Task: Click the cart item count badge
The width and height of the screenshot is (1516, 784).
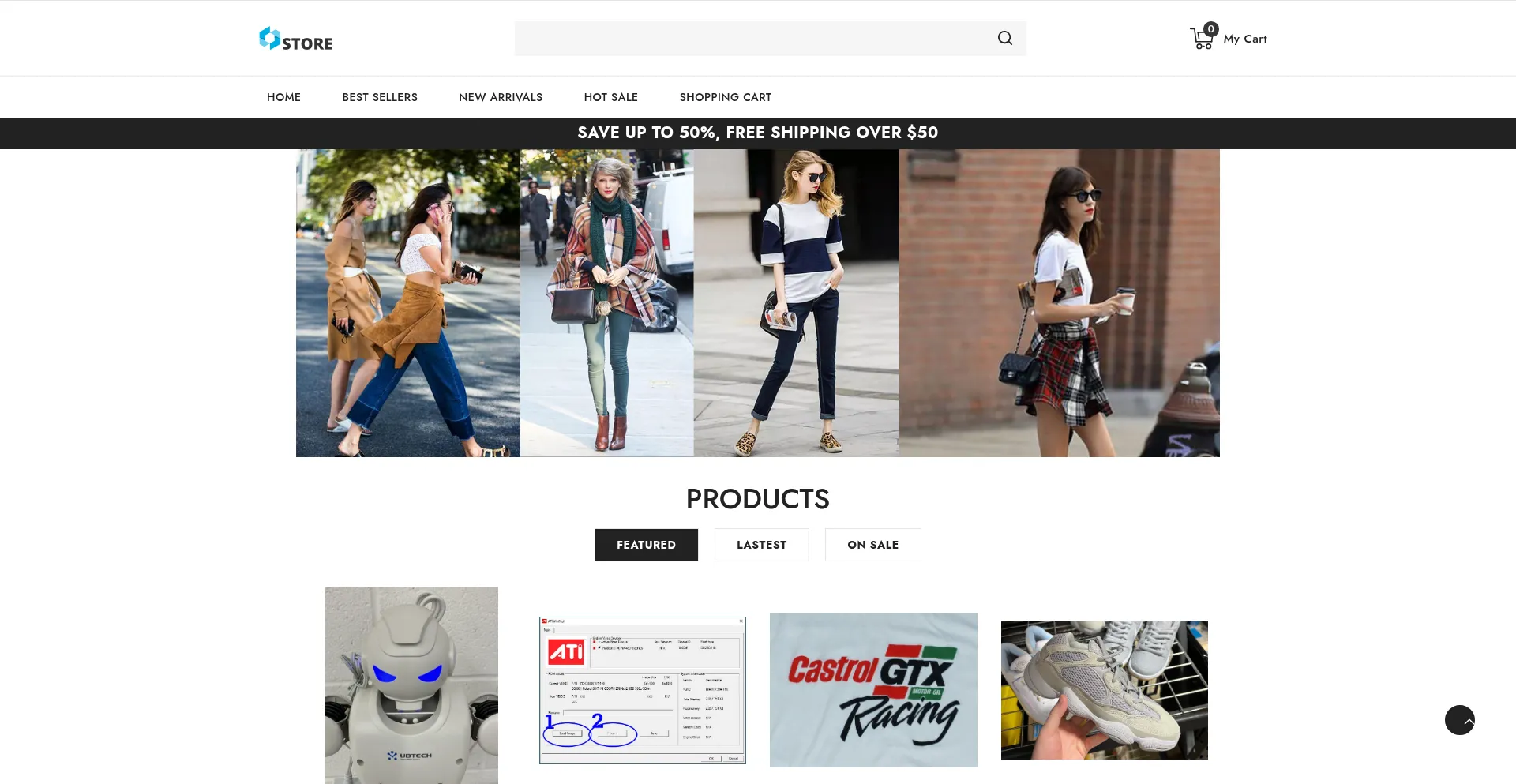Action: (1210, 29)
